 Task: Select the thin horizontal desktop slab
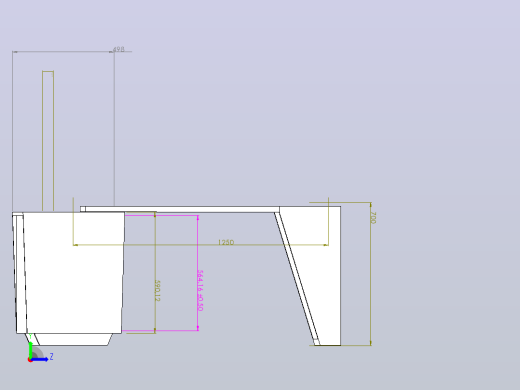click(x=180, y=209)
